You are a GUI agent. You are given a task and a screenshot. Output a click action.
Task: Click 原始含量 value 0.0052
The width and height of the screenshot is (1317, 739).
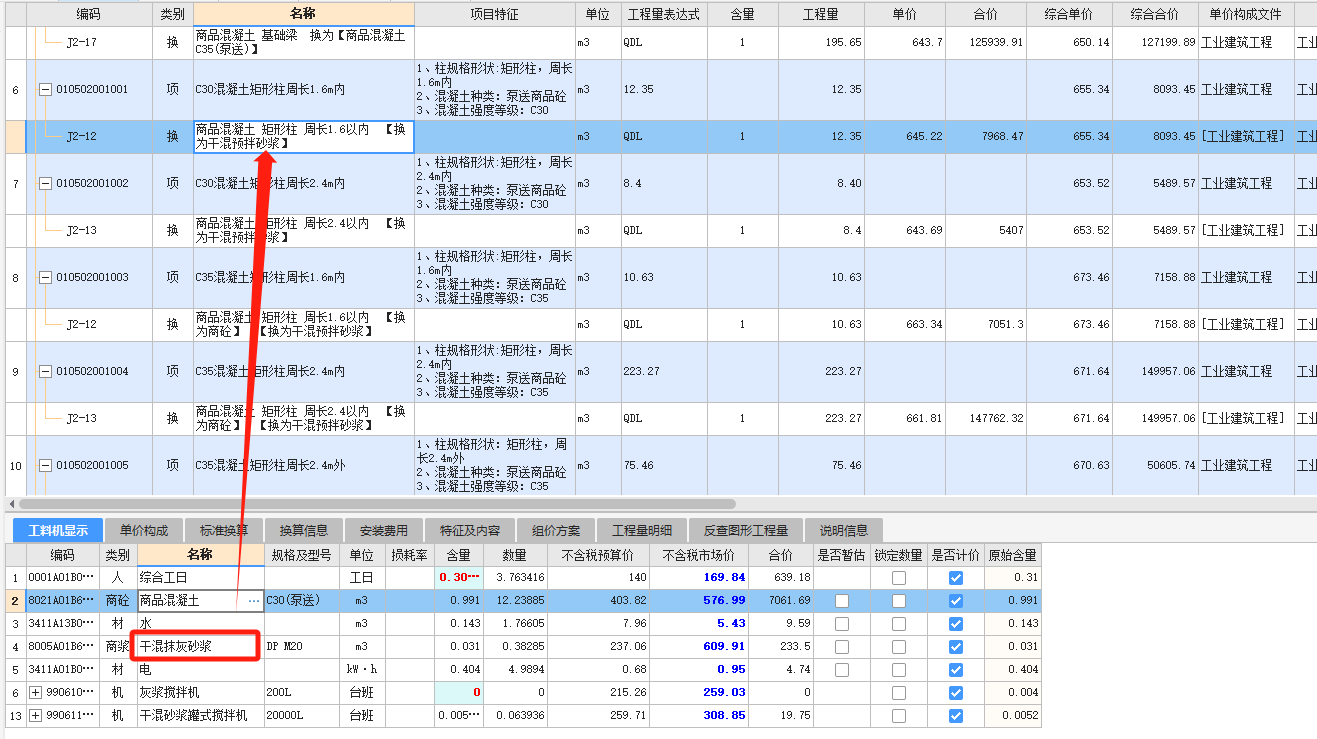(1012, 716)
